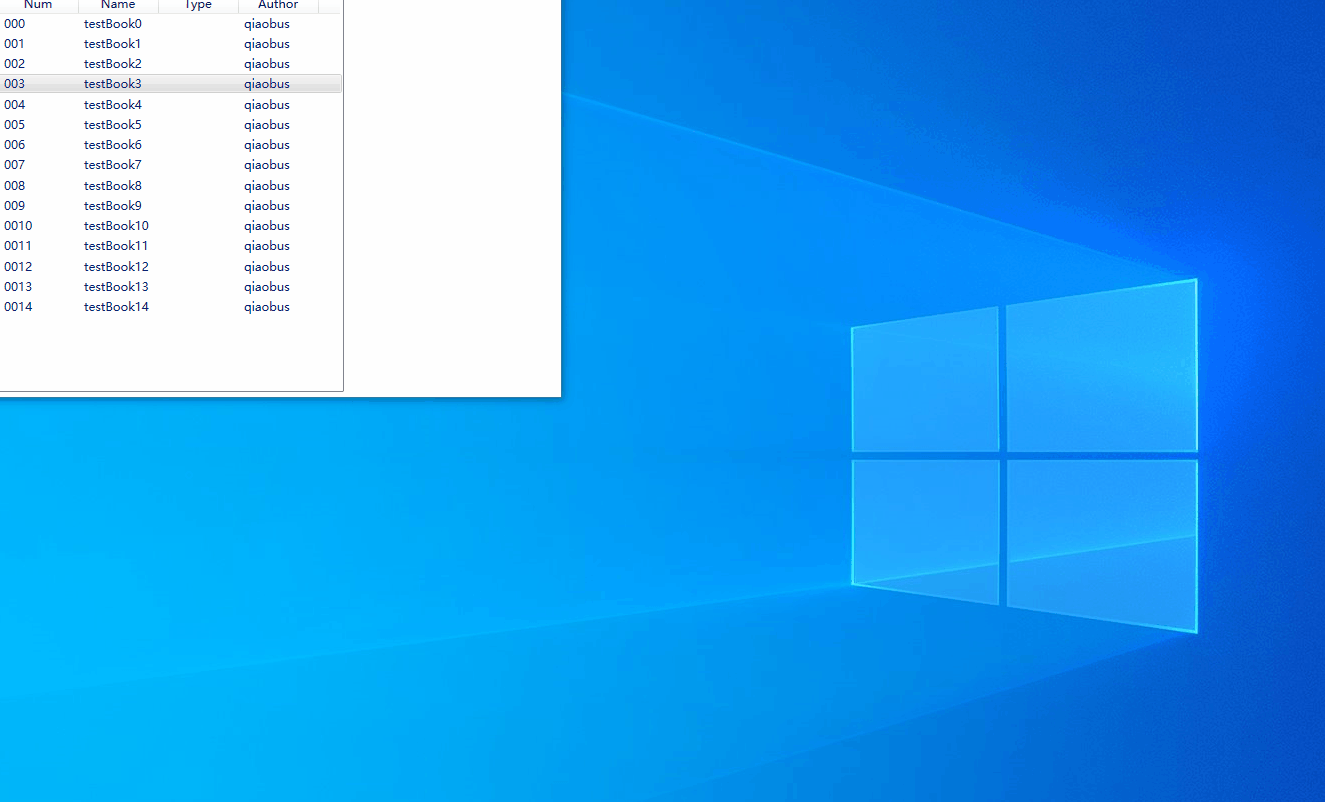Choose testBook10 in the list
The width and height of the screenshot is (1325, 802).
(116, 225)
